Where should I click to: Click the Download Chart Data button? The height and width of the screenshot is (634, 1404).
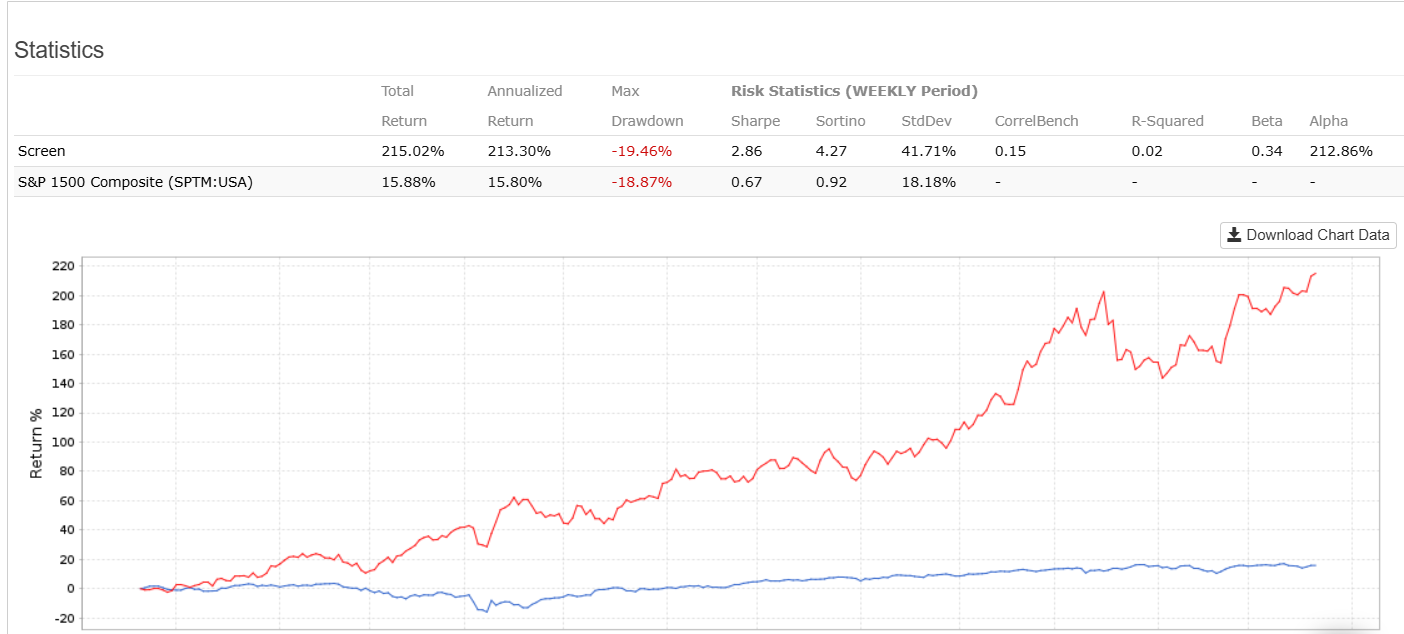click(x=1308, y=235)
